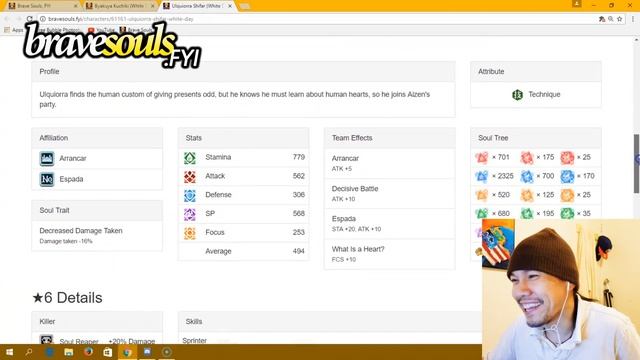The width and height of the screenshot is (640, 360).
Task: Click the Attack value 562
Action: [298, 176]
